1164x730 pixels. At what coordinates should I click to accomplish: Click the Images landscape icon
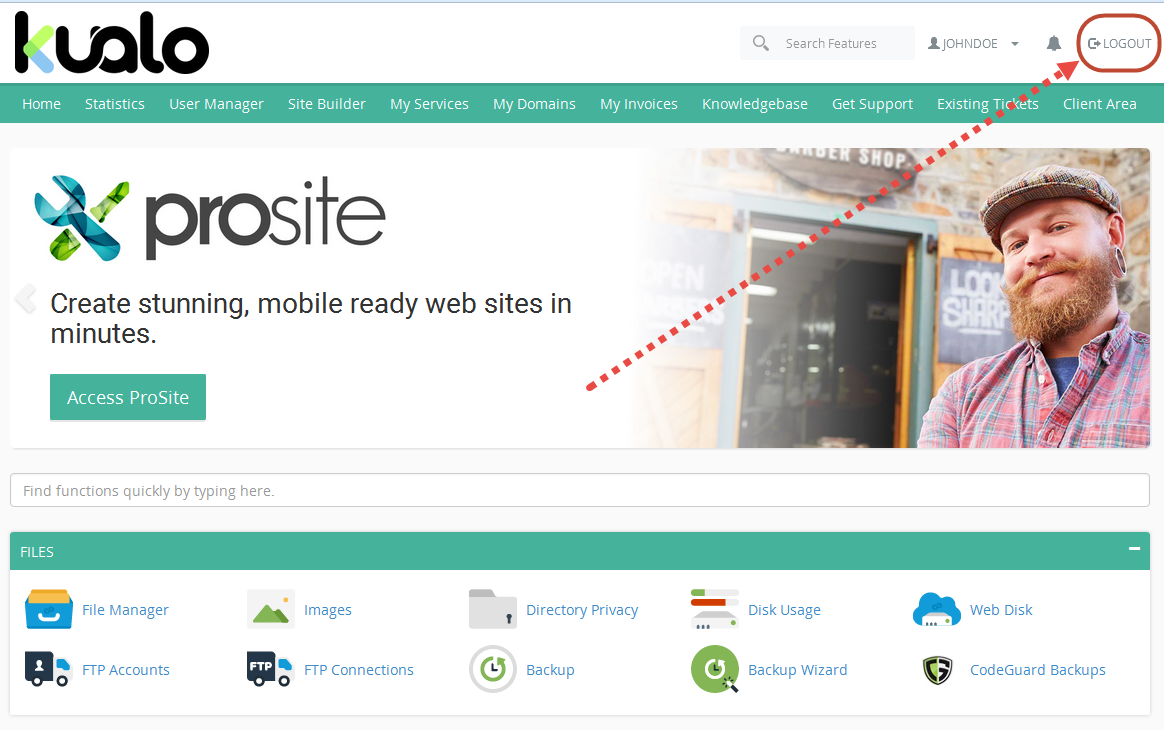point(270,609)
